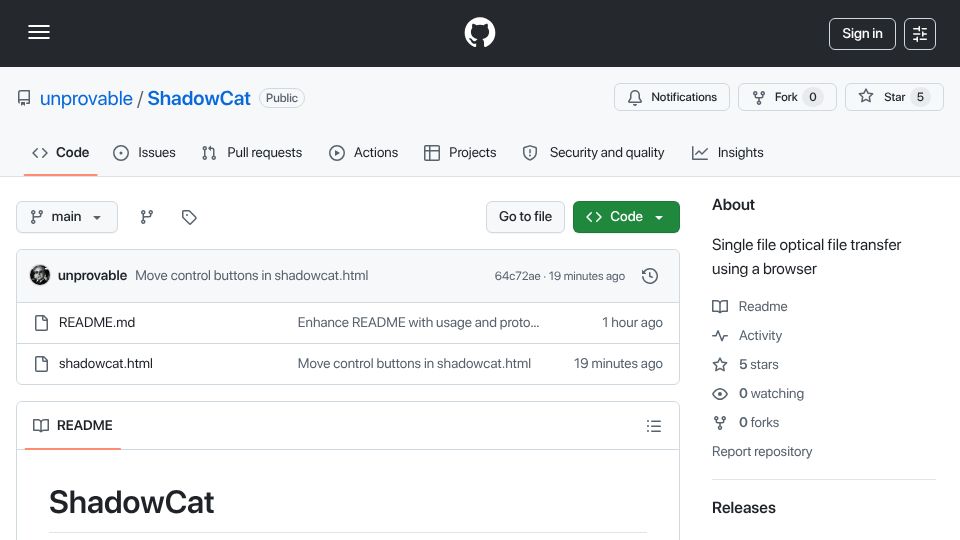
Task: Select the README tab in file viewer
Action: (x=73, y=426)
